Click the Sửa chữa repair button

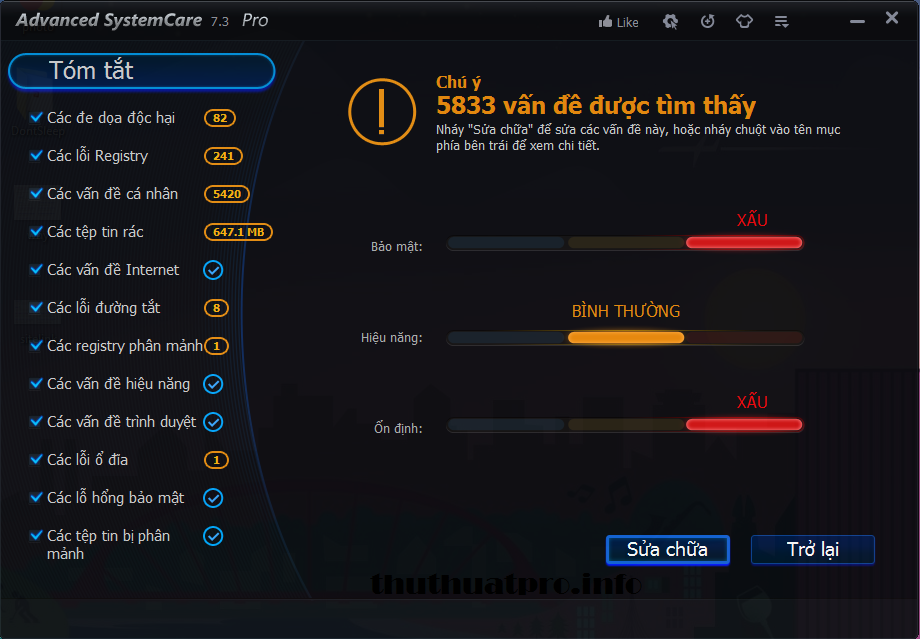668,550
